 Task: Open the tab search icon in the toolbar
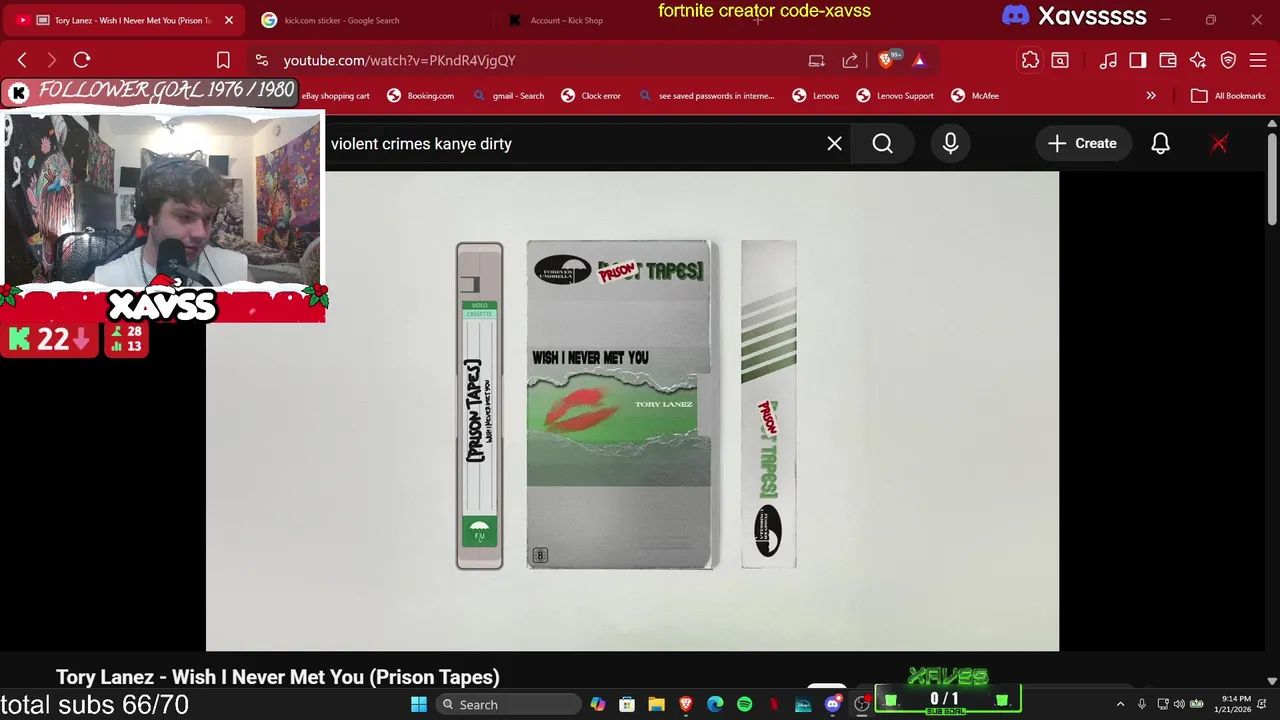coord(1060,60)
